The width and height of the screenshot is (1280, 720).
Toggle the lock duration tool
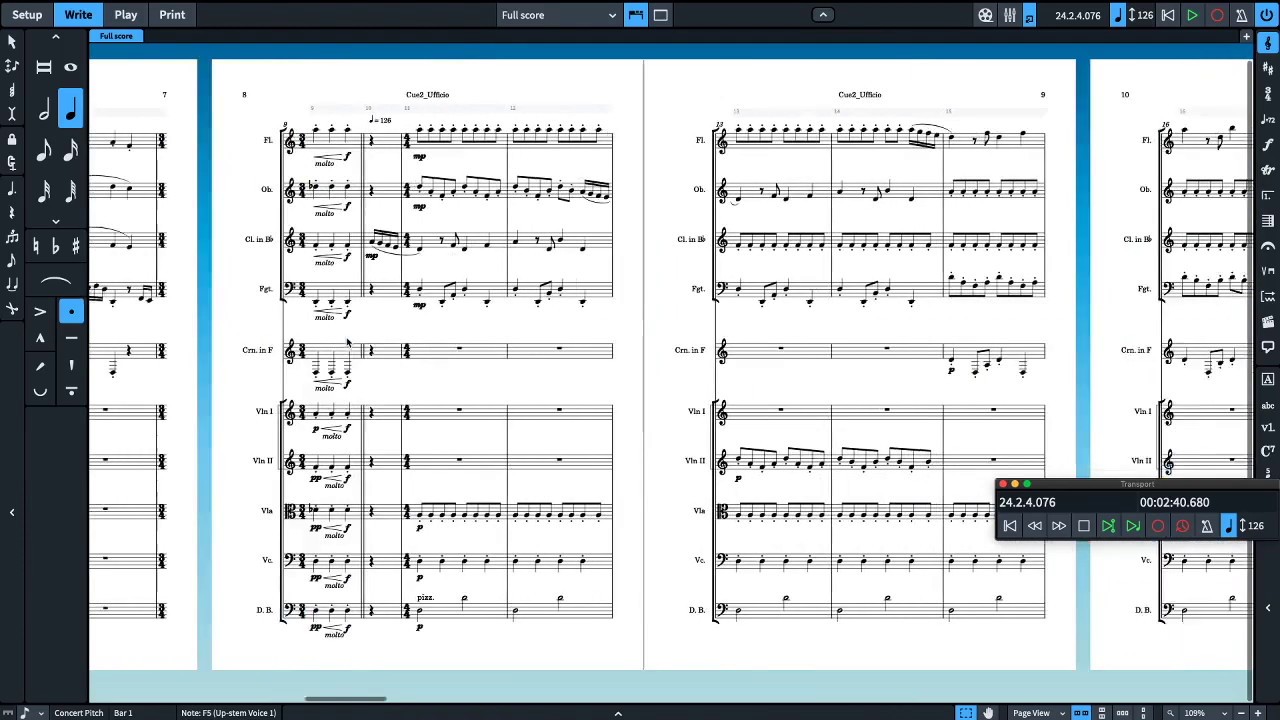12,139
